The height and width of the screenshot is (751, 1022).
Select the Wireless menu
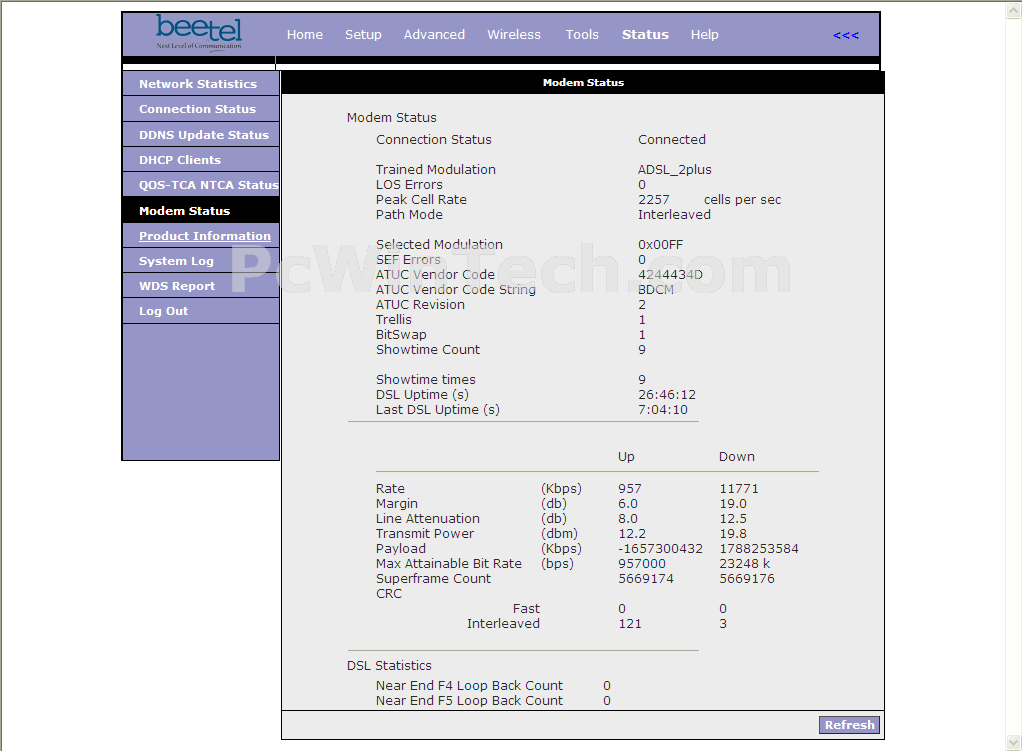point(514,35)
